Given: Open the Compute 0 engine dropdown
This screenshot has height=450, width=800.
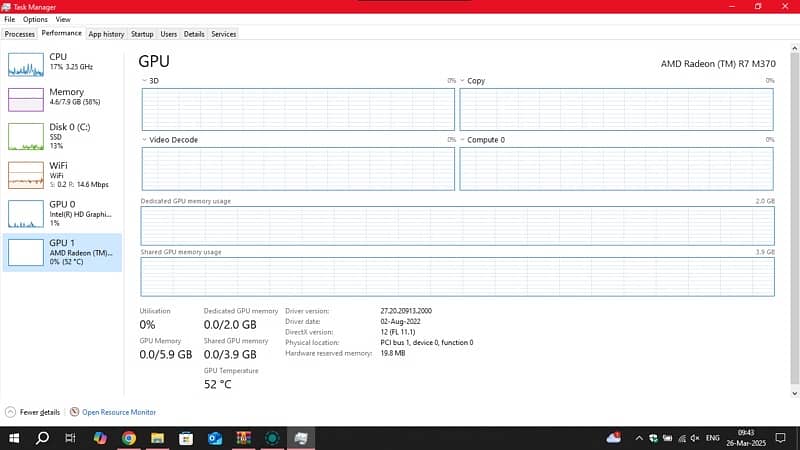Looking at the screenshot, I should click(462, 139).
